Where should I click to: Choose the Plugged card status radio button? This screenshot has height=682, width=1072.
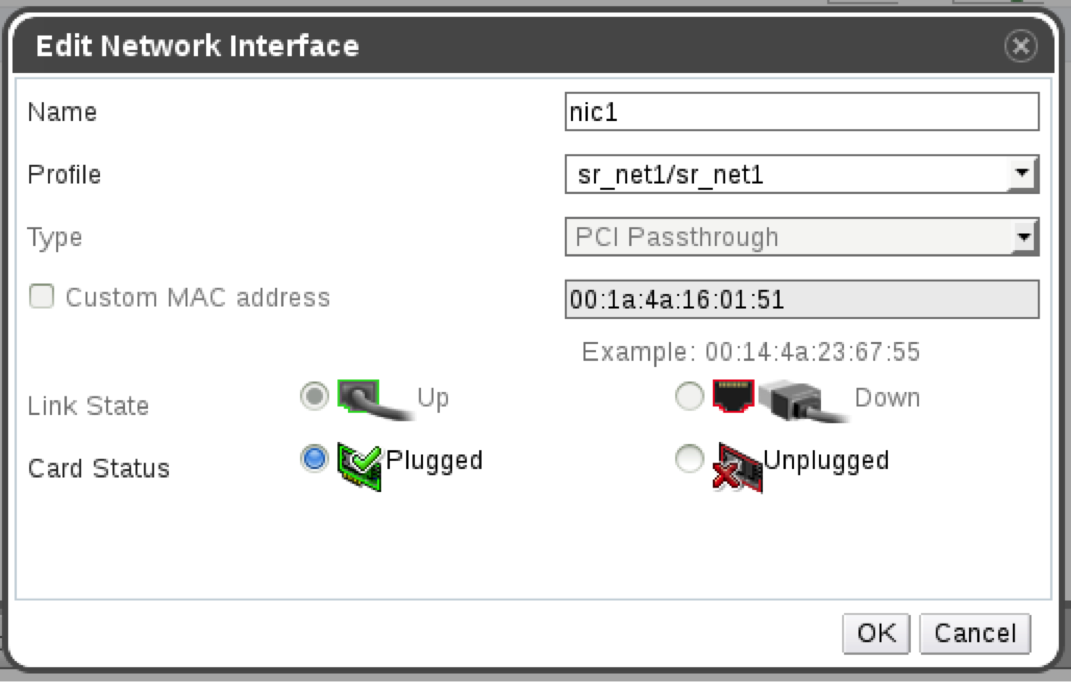click(x=315, y=459)
